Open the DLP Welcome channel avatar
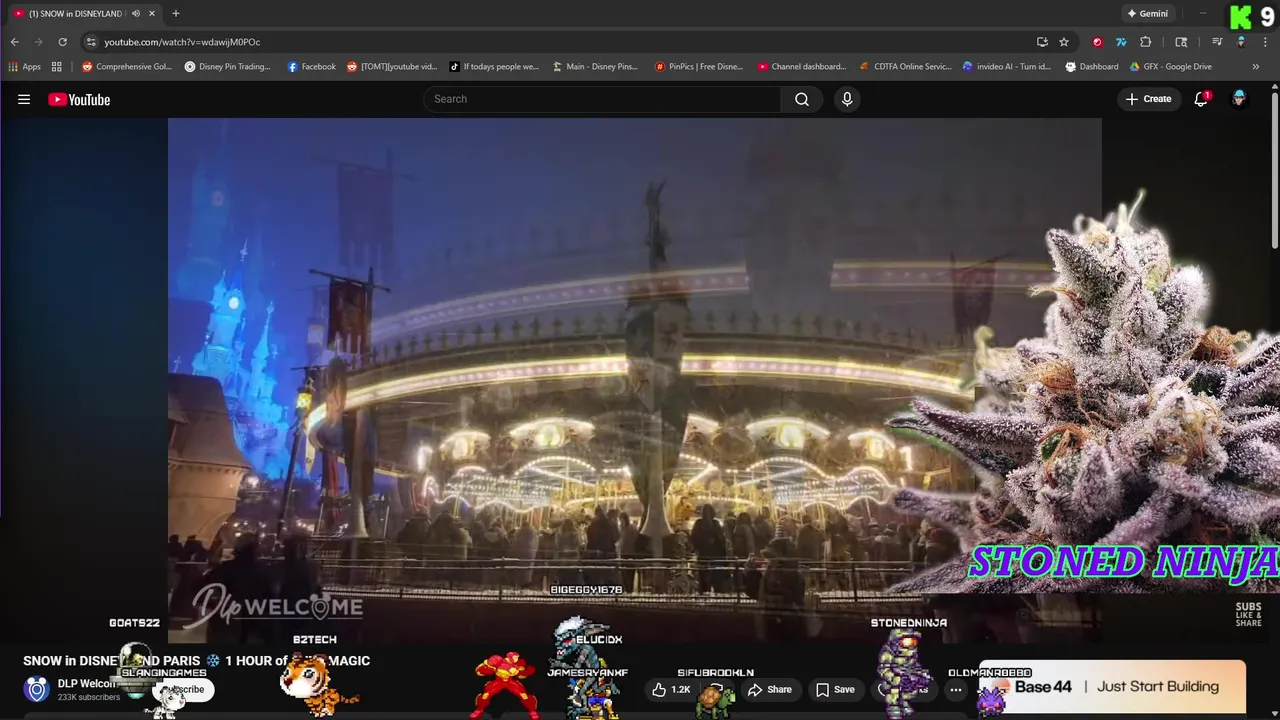The image size is (1280, 720). [37, 689]
